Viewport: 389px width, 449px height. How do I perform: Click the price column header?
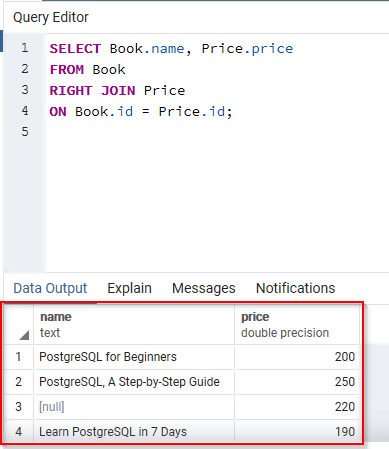pyautogui.click(x=297, y=324)
